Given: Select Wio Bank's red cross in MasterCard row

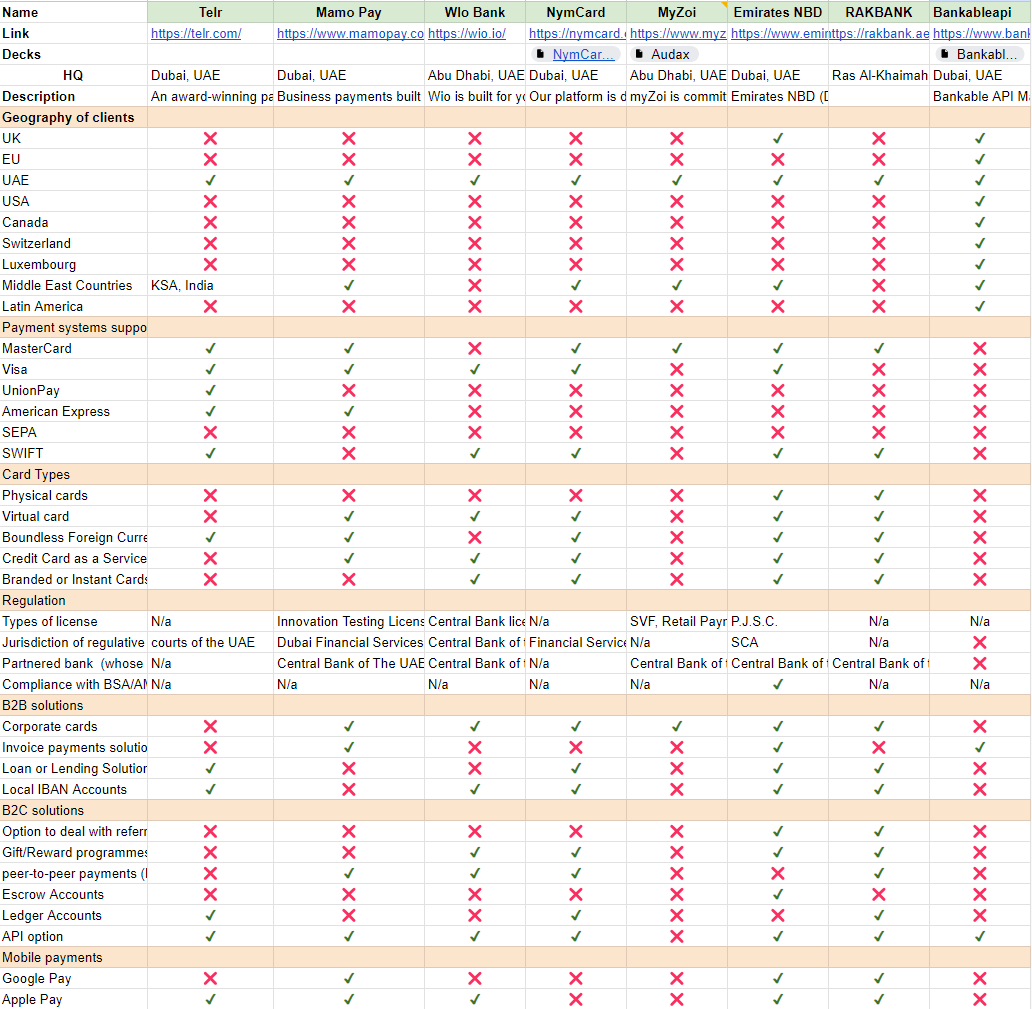Looking at the screenshot, I should (x=475, y=348).
